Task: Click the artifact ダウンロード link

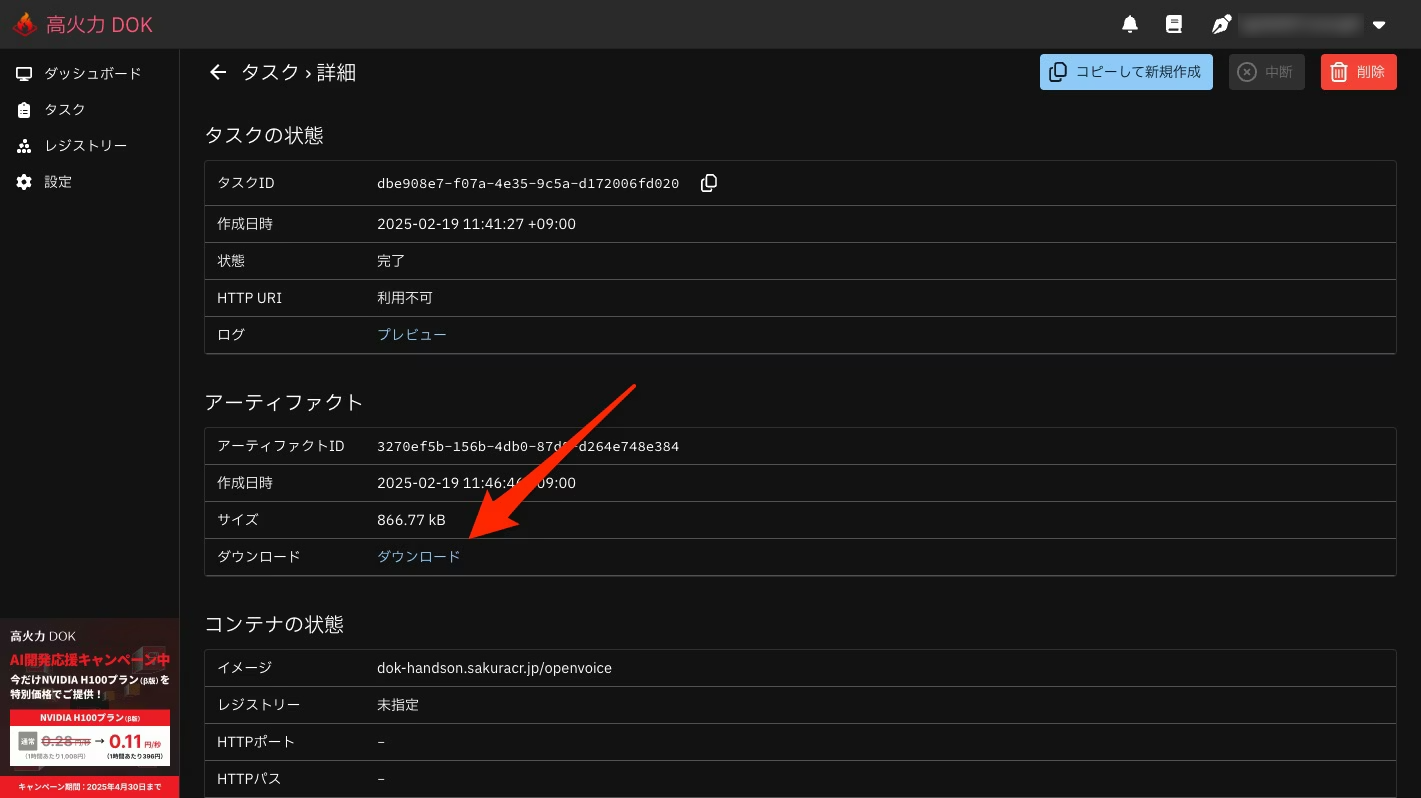Action: pos(418,556)
